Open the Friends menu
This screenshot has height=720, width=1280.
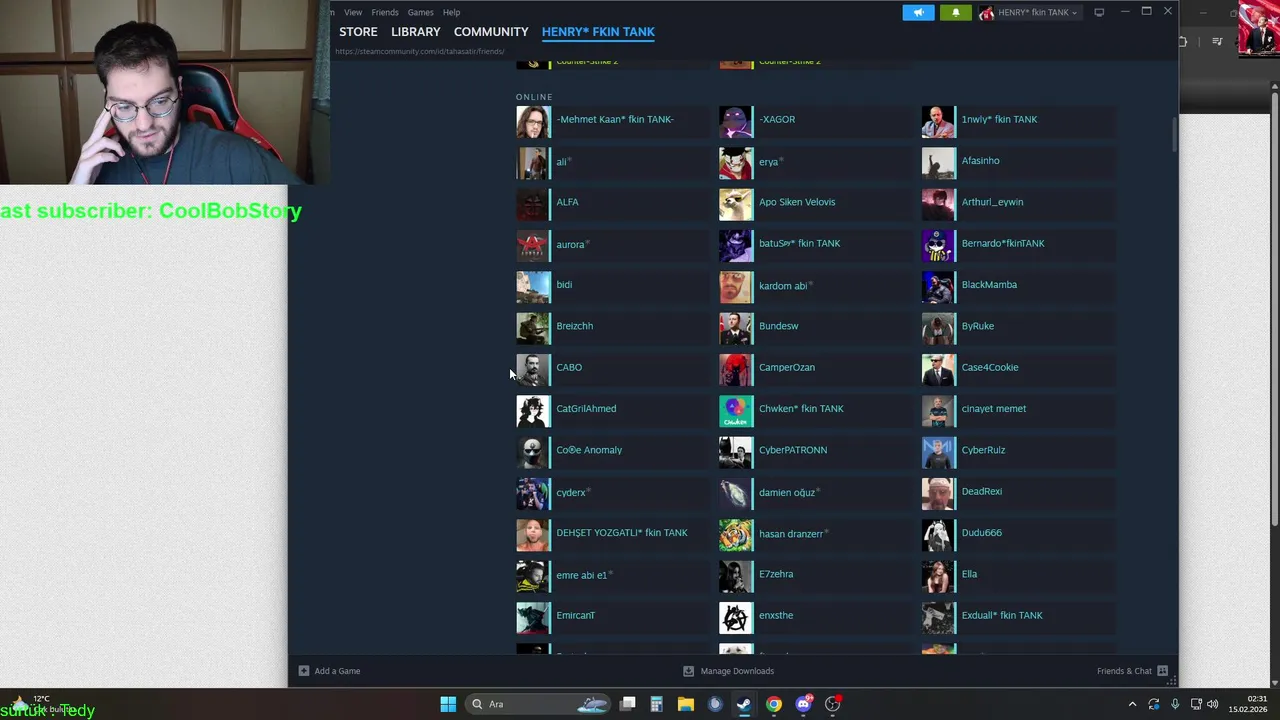385,12
